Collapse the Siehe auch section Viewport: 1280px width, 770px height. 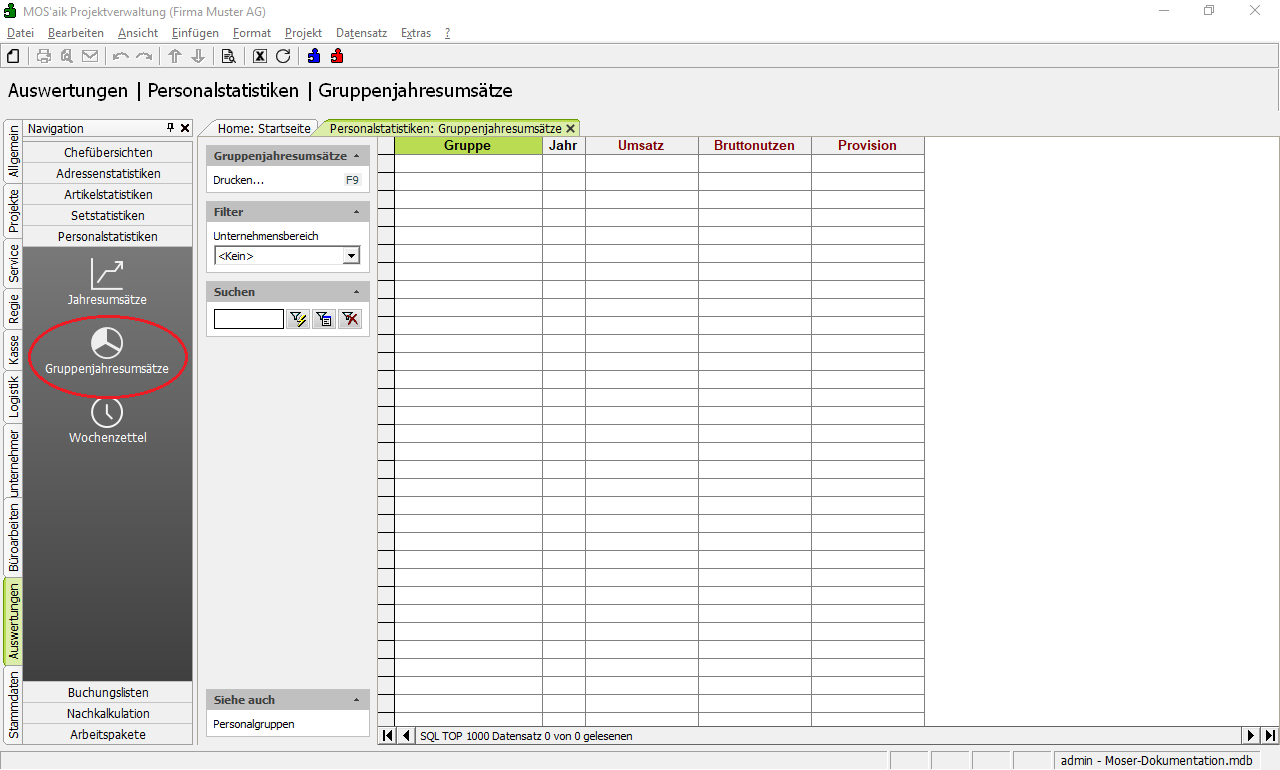click(357, 700)
